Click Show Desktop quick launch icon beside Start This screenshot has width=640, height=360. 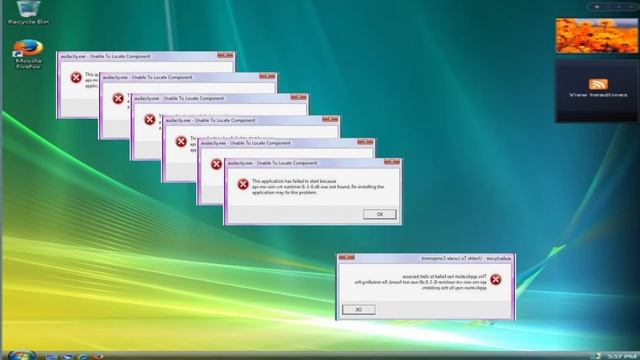tap(52, 356)
